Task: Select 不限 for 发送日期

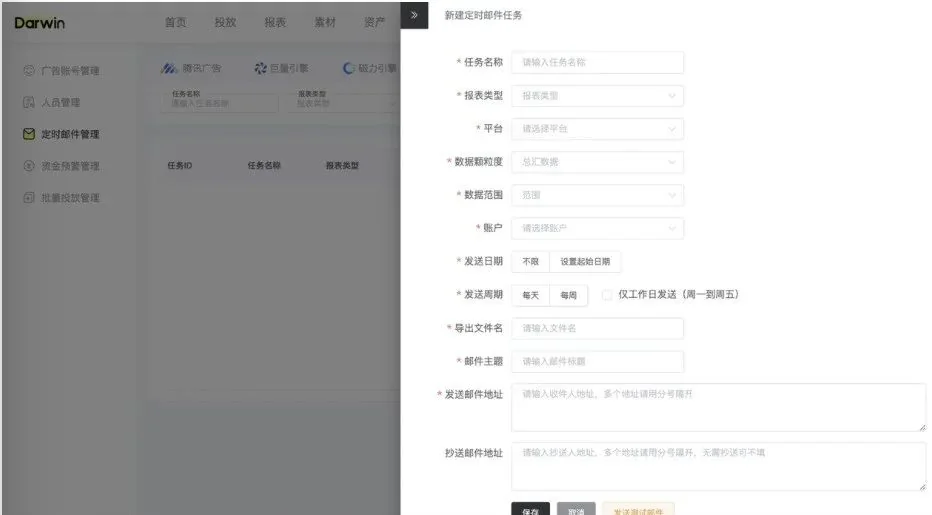Action: pyautogui.click(x=530, y=261)
